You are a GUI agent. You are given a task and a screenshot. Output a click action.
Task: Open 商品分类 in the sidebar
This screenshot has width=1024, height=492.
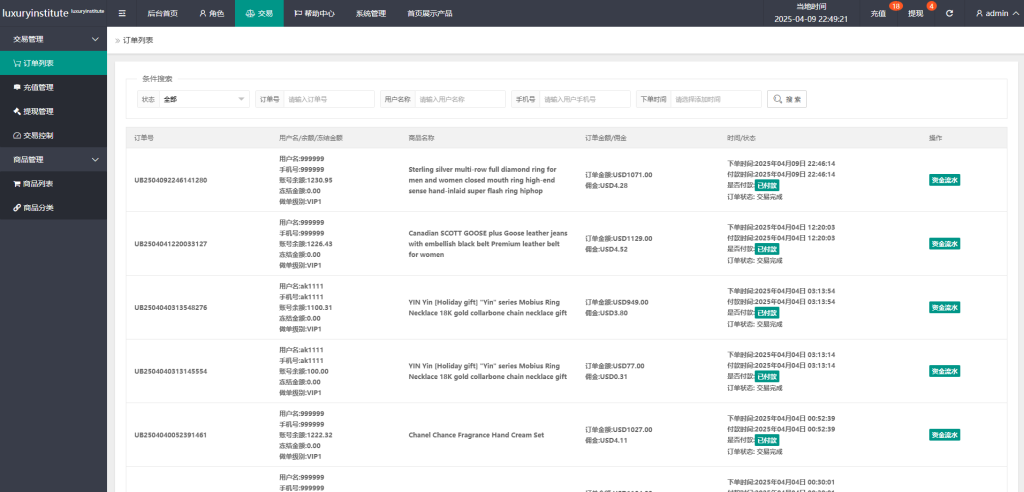pos(54,208)
